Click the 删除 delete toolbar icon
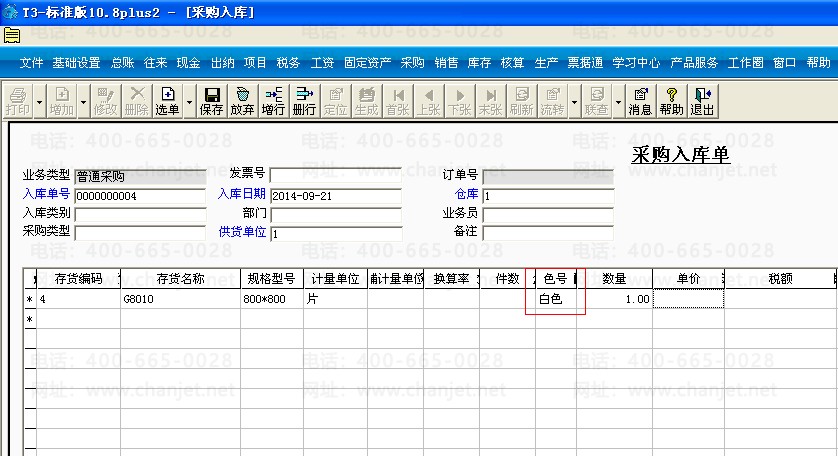 [x=137, y=101]
